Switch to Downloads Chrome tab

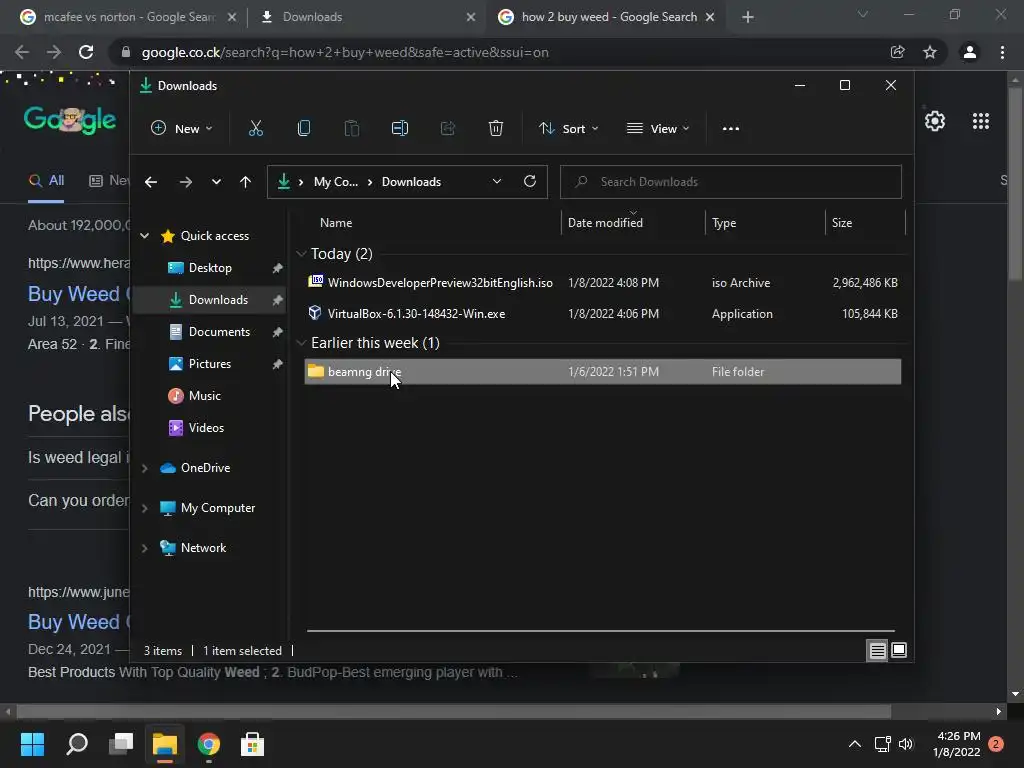(x=368, y=17)
